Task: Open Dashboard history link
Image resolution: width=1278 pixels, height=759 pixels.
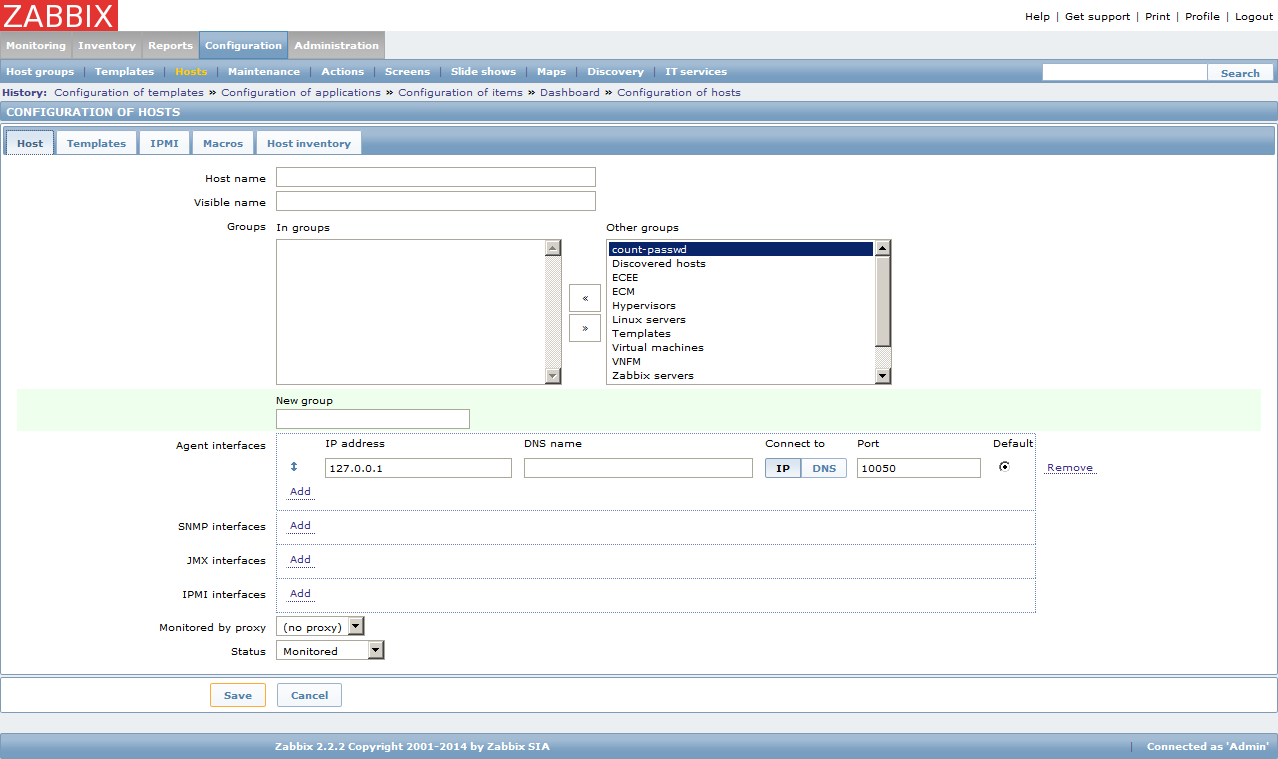Action: point(570,92)
